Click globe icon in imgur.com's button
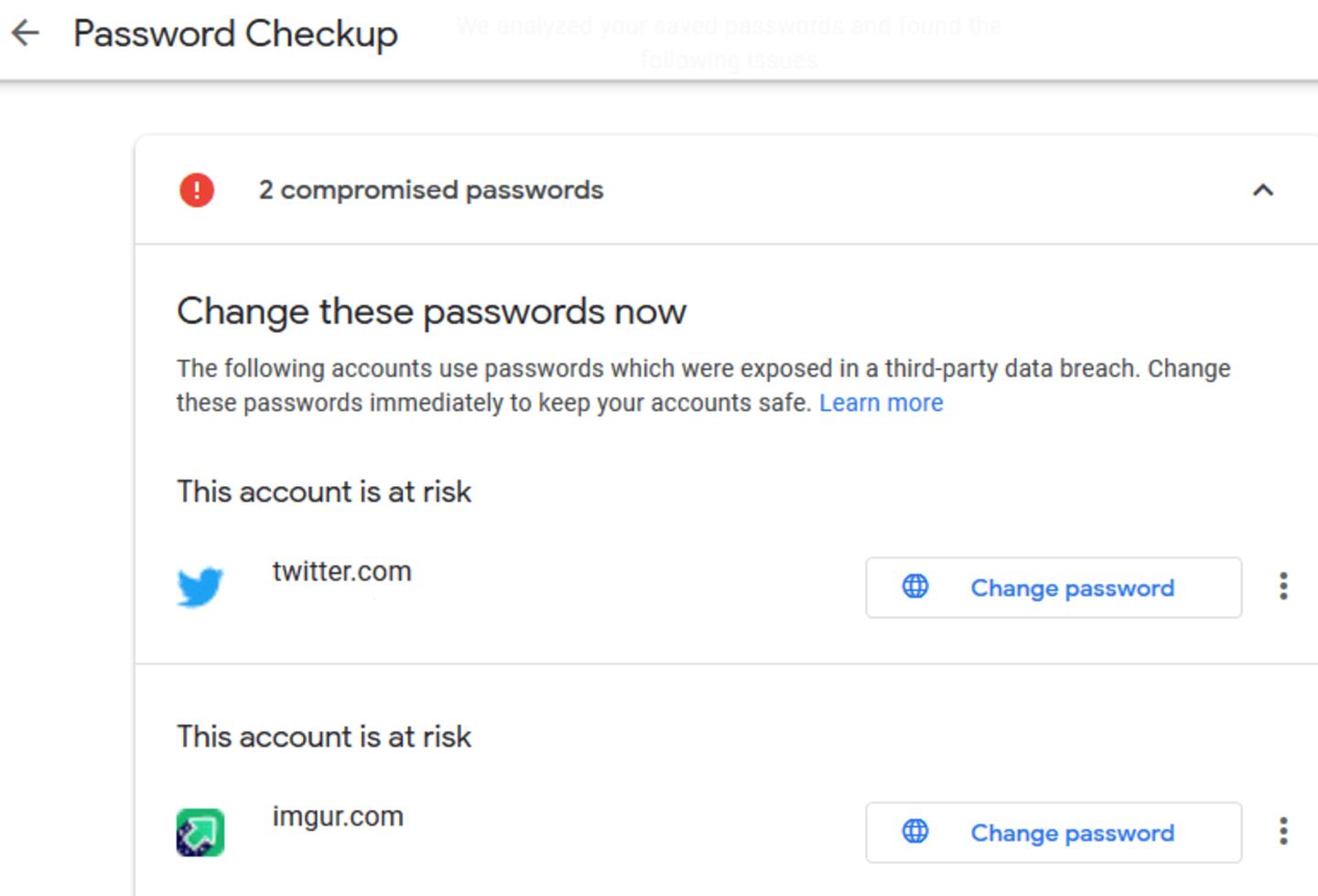1318x896 pixels. coord(915,832)
